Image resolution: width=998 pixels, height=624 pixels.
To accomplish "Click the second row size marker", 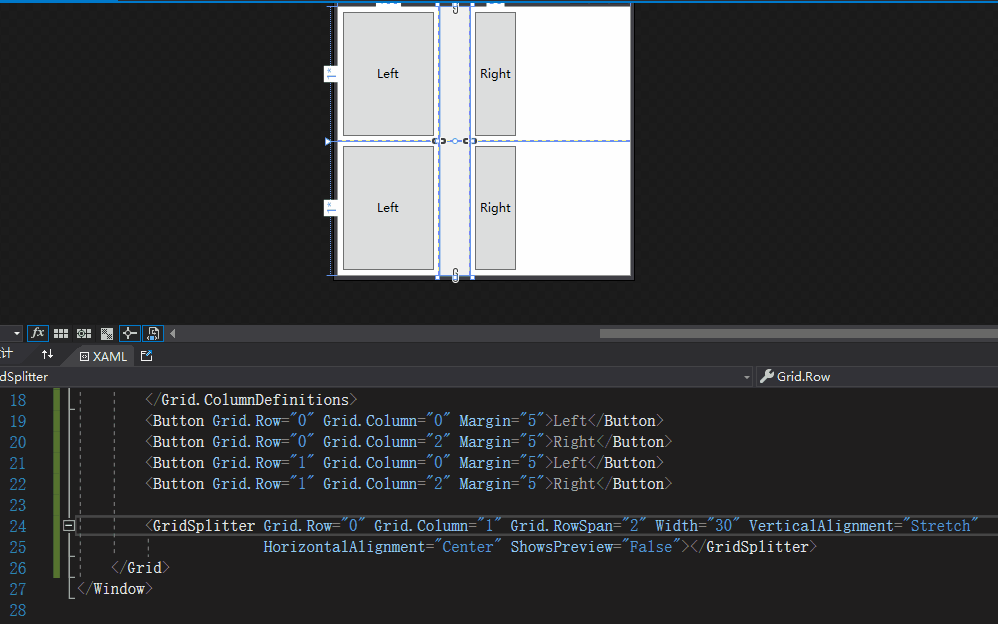I will [330, 208].
